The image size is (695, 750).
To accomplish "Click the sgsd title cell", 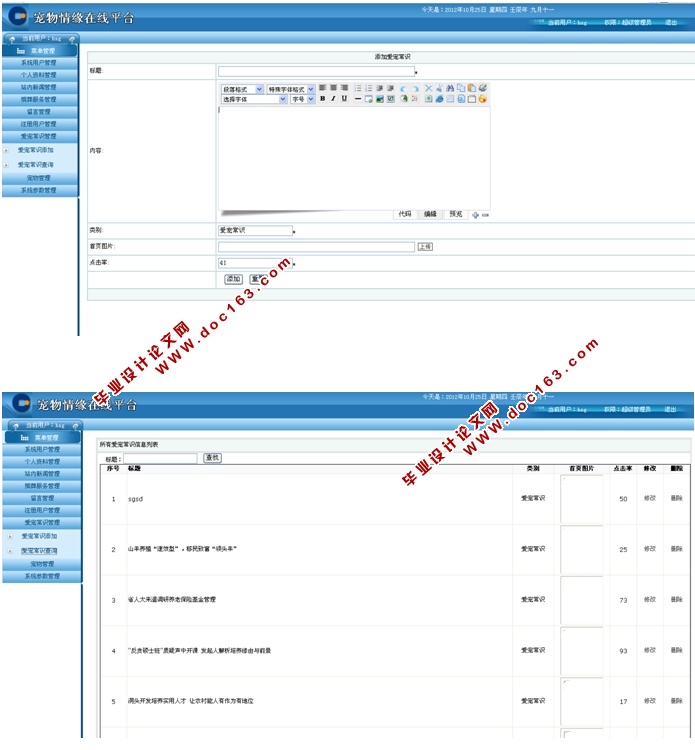I will coord(135,499).
